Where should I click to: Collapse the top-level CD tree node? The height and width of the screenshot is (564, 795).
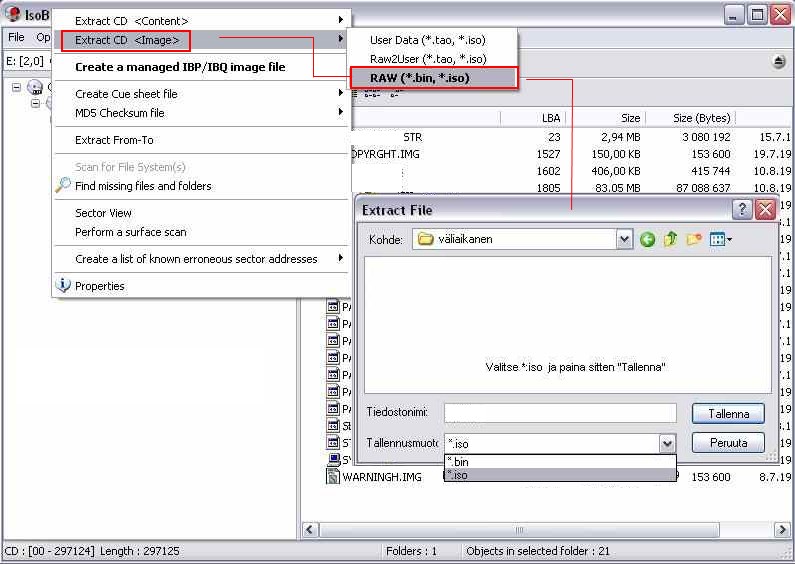point(17,87)
